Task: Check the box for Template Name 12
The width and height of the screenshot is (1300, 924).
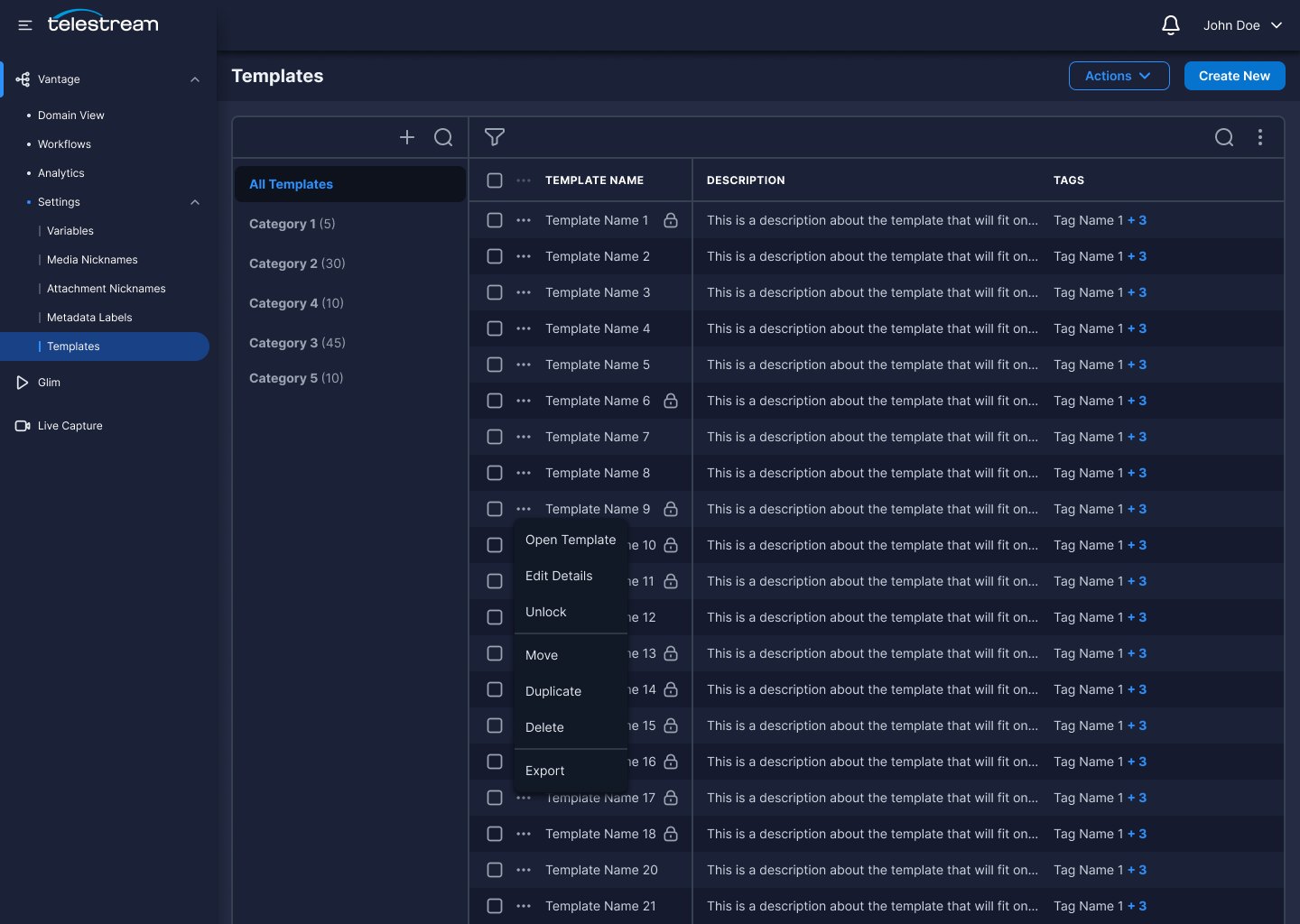Action: [495, 617]
